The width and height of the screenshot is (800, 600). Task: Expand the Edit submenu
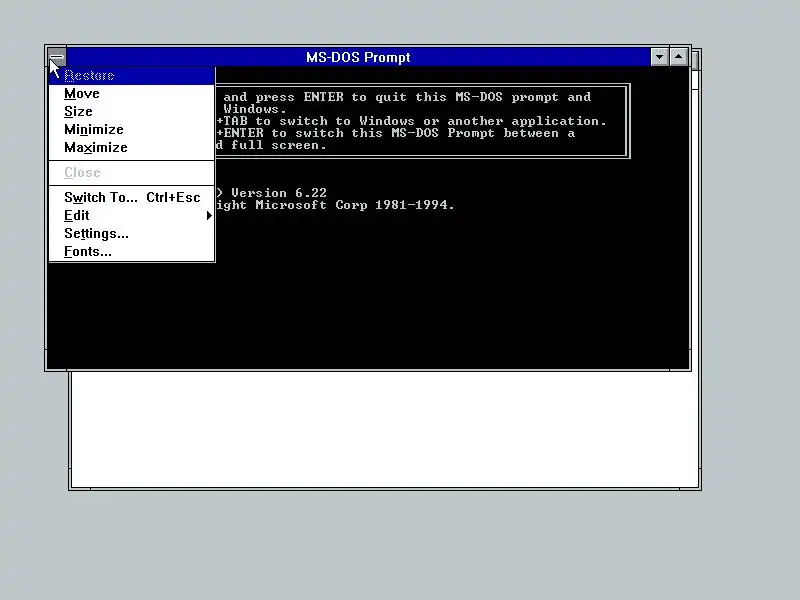(132, 215)
